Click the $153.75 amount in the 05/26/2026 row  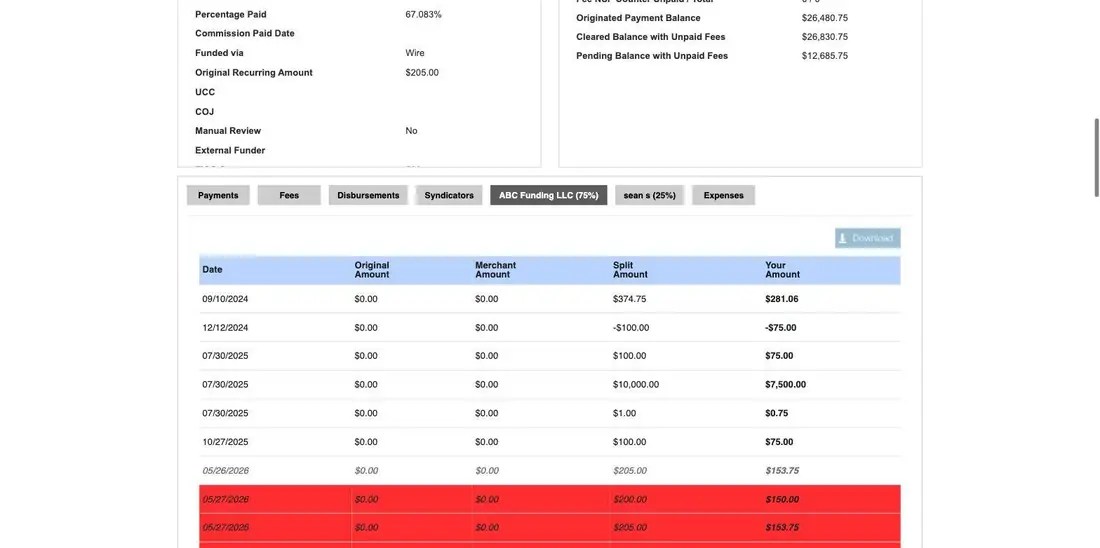[x=782, y=471]
